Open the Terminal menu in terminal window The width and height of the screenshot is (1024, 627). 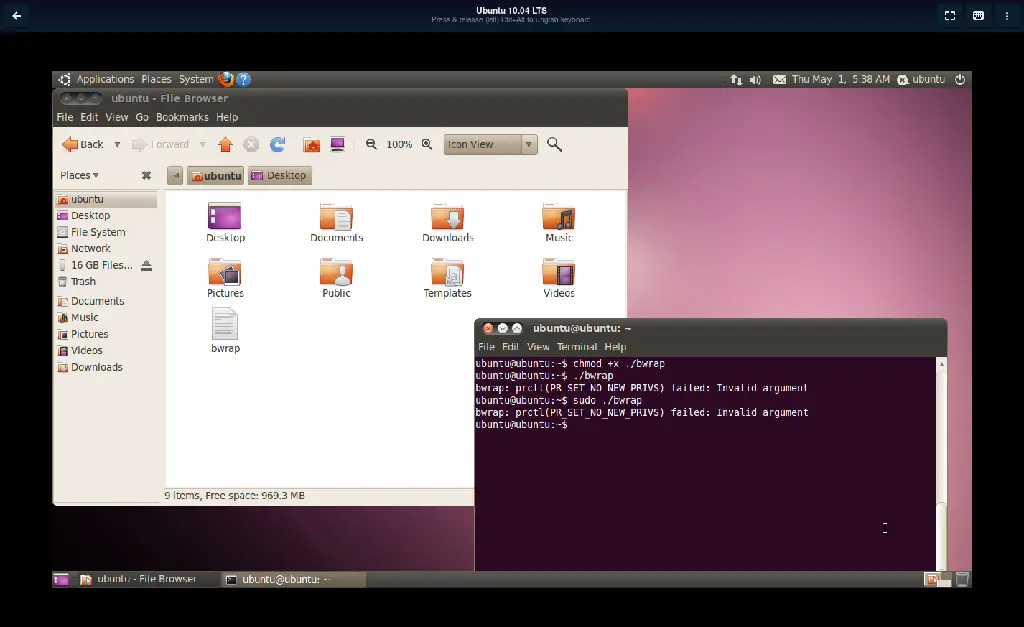[x=577, y=347]
